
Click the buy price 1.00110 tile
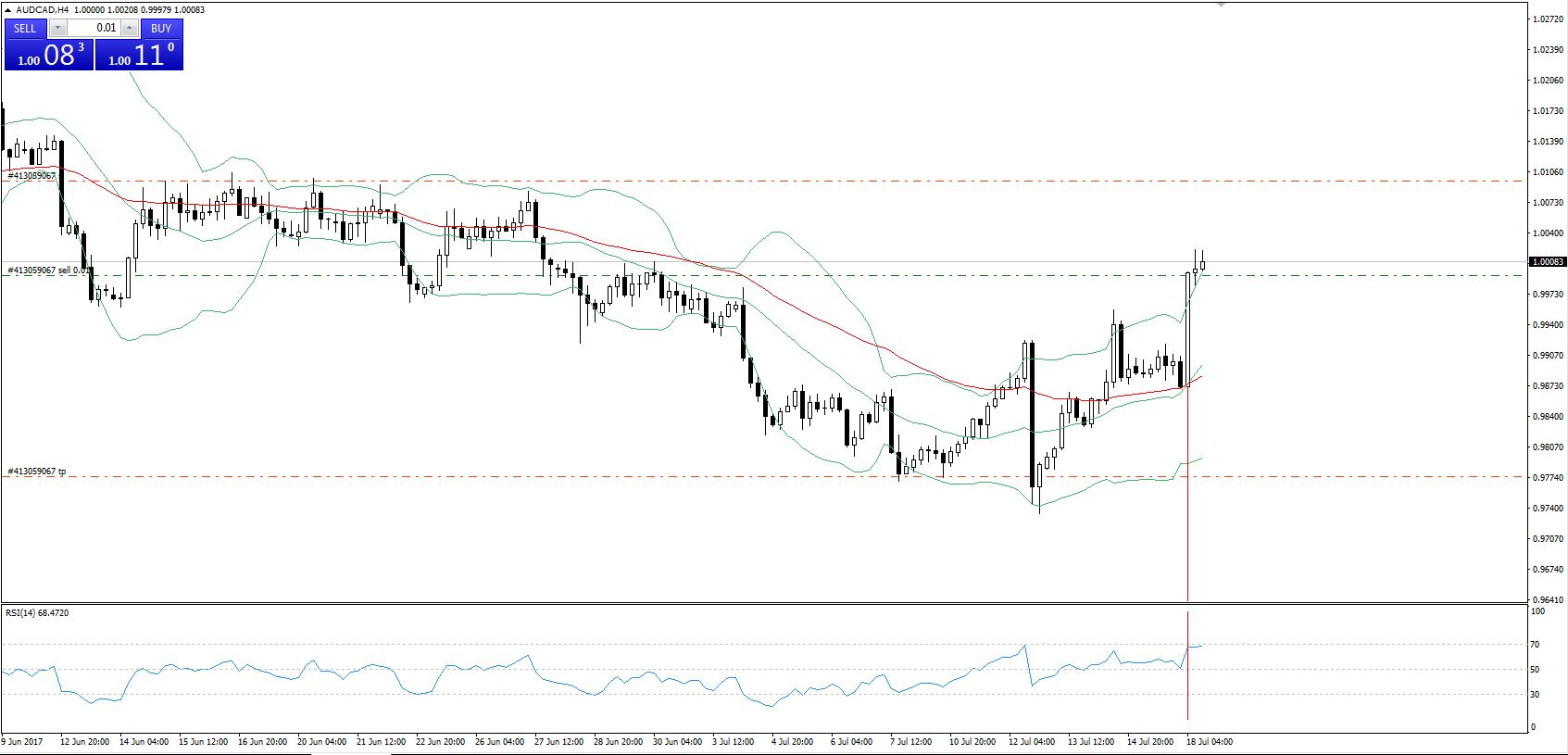coord(139,54)
